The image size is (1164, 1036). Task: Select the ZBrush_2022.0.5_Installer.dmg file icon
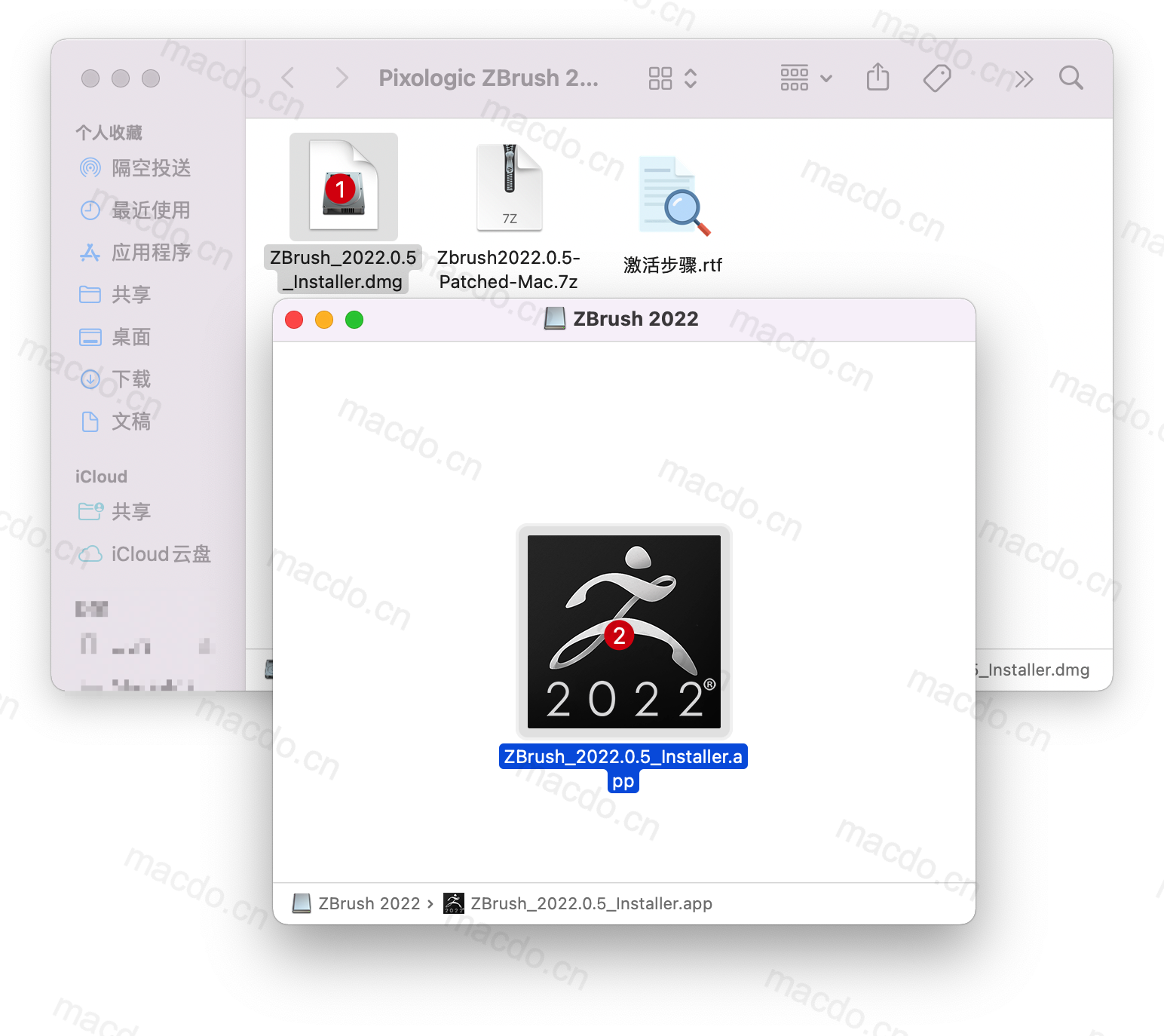tap(344, 187)
